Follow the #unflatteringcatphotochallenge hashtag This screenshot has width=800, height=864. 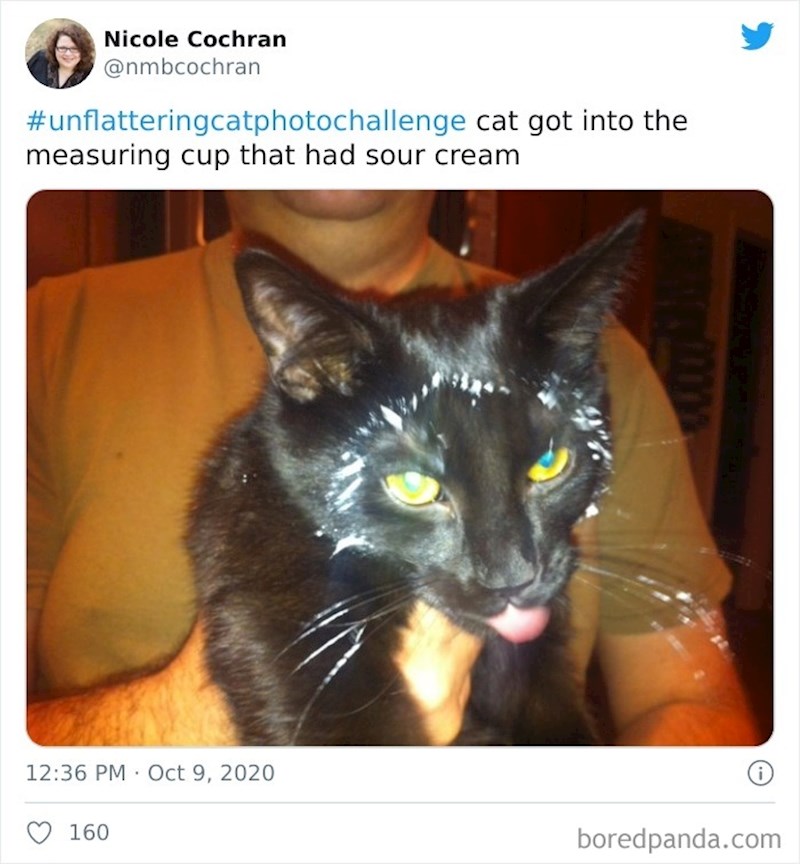point(246,121)
